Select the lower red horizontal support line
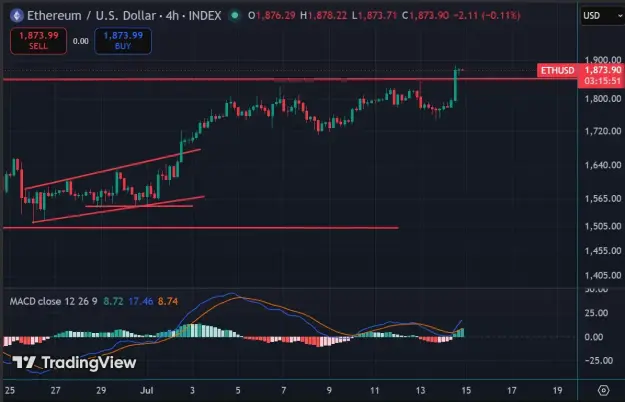The image size is (625, 402). click(201, 228)
